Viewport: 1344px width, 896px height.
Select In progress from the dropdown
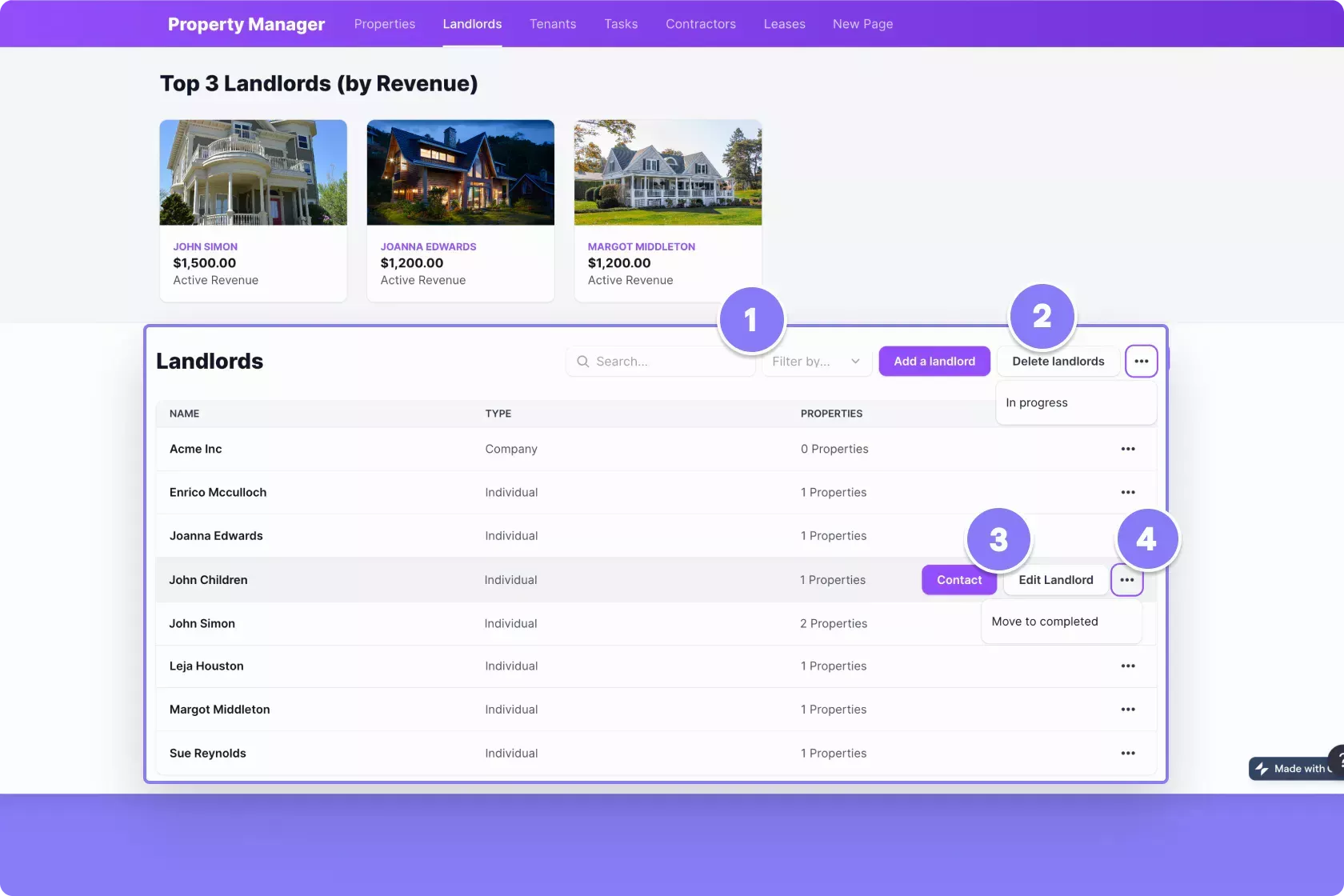[1037, 402]
